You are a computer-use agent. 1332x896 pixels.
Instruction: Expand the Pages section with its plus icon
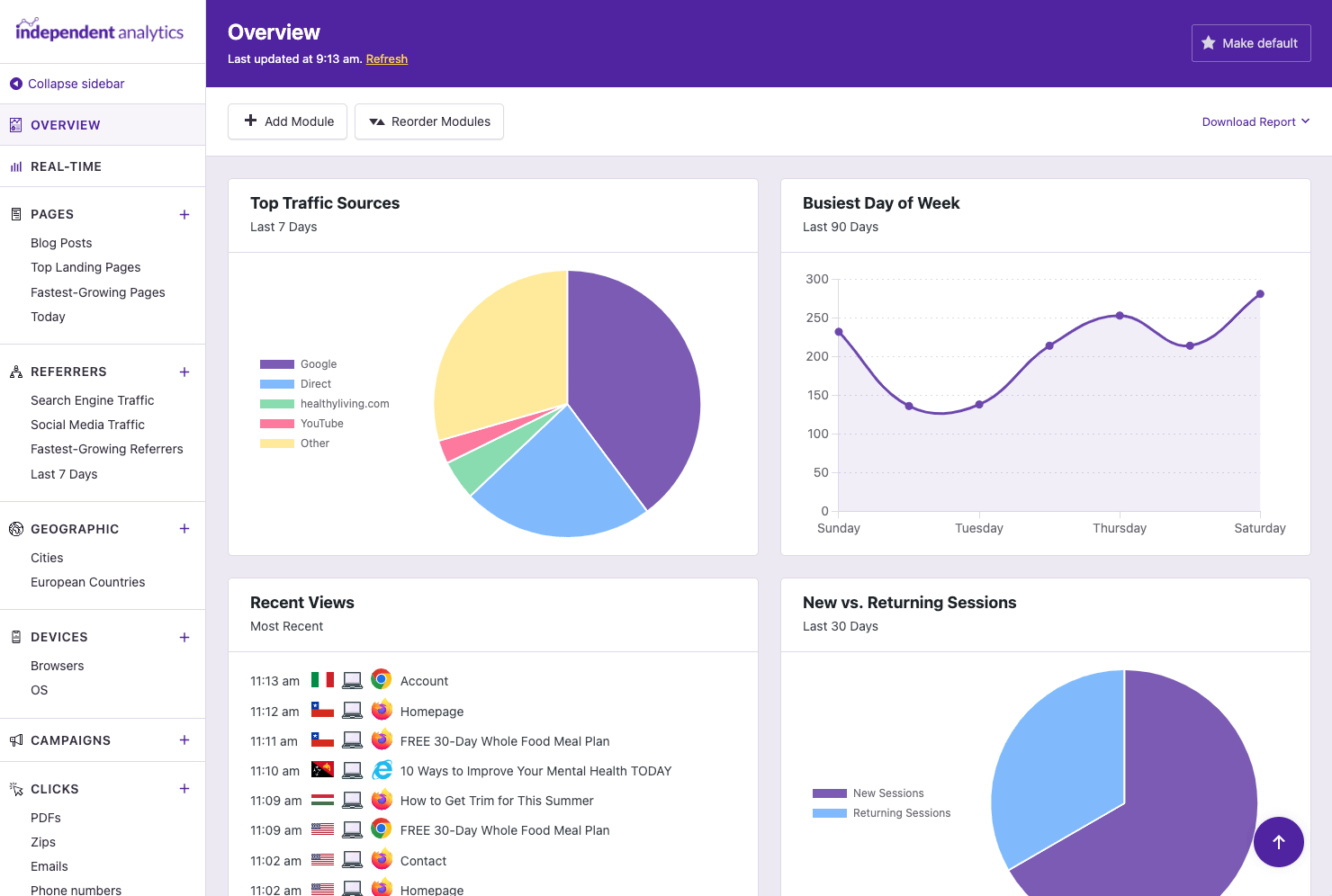184,214
